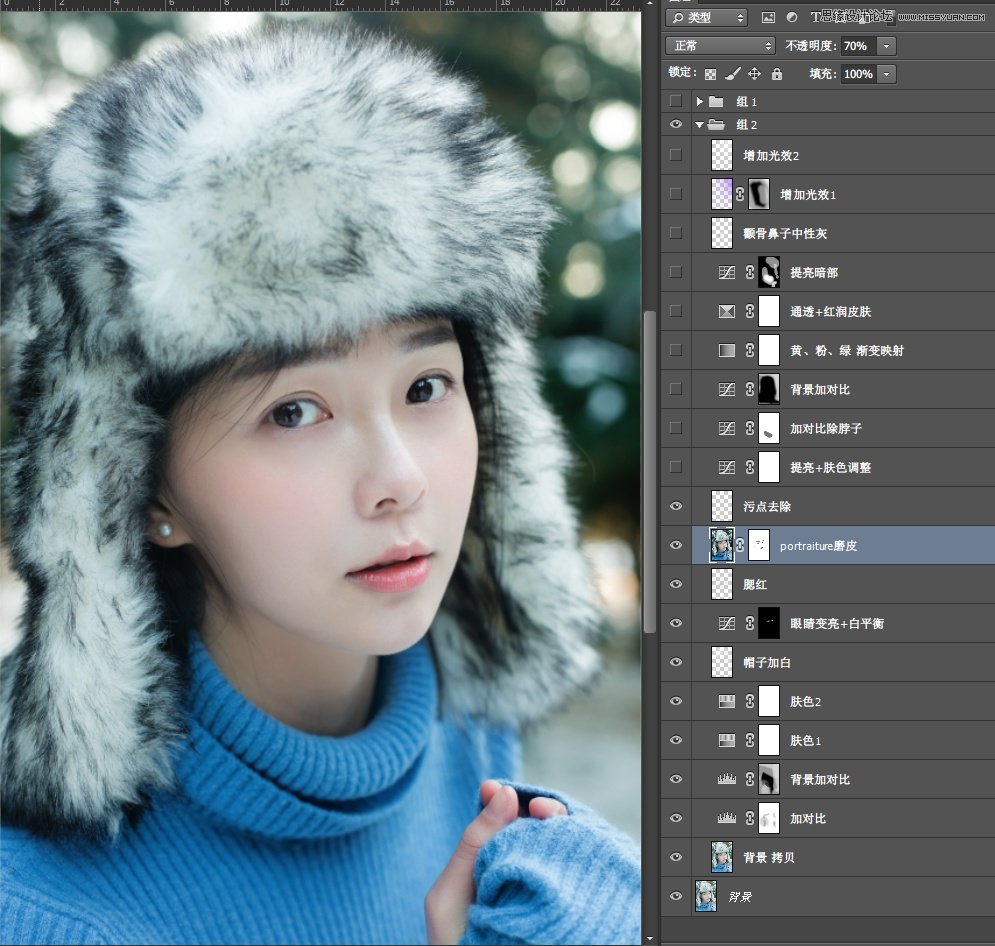Click the pixel layer filter icon
The height and width of the screenshot is (946, 995).
(x=768, y=17)
